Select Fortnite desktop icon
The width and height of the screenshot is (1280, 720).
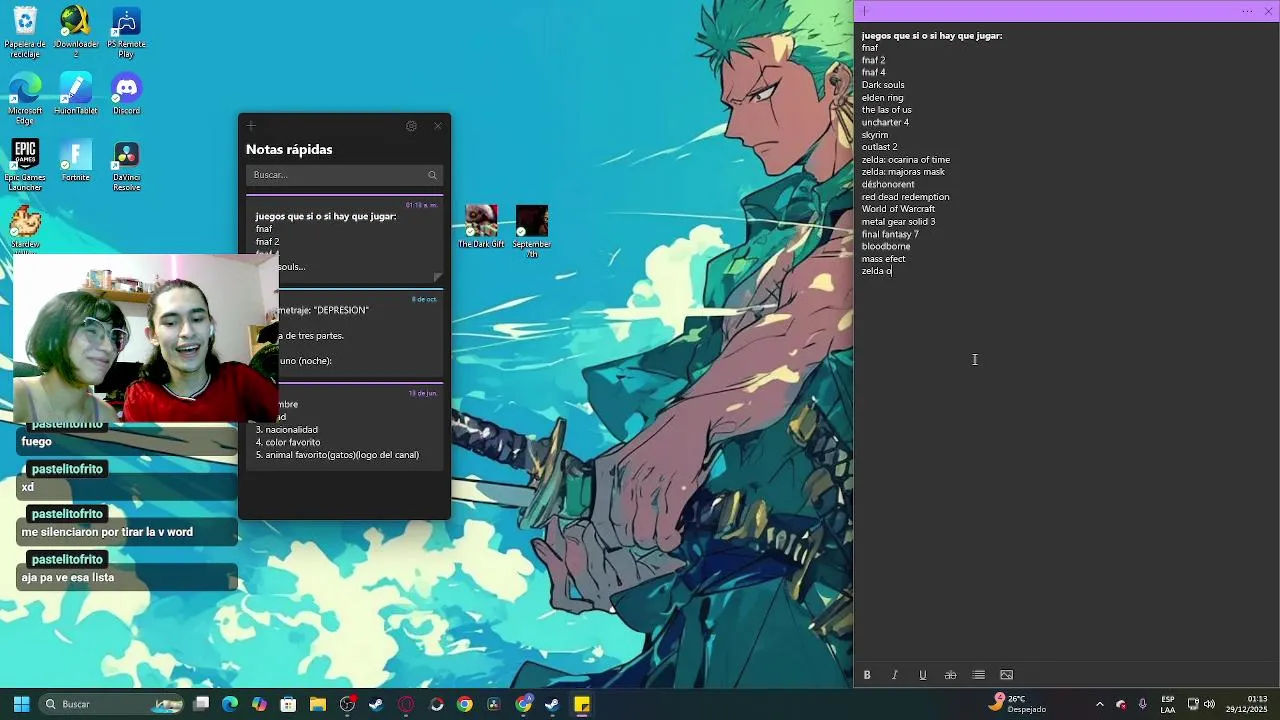[x=76, y=160]
